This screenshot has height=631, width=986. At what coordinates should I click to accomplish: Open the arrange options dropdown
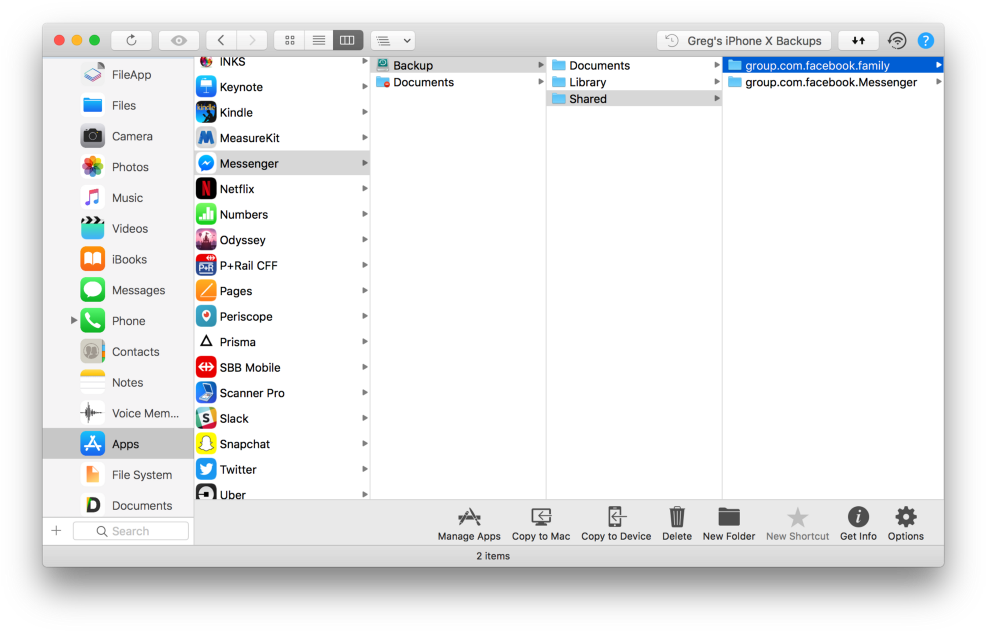(393, 40)
